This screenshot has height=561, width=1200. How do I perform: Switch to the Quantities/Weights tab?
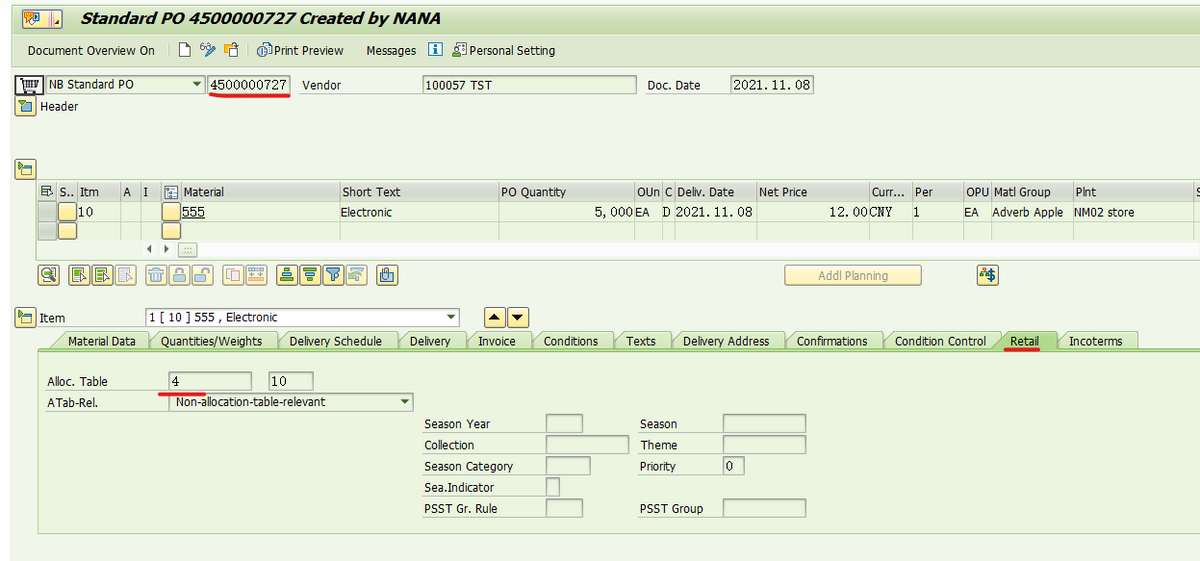click(x=211, y=341)
